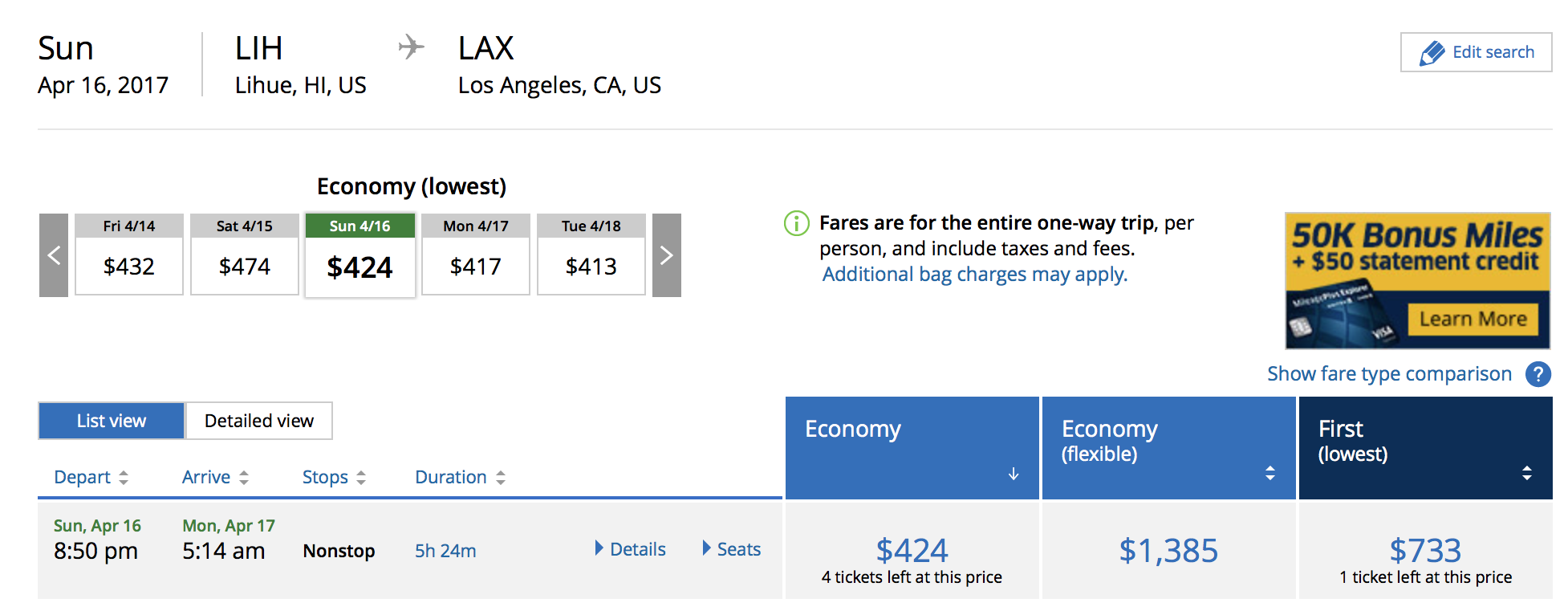Toggle sort on the Stops column

tap(360, 477)
